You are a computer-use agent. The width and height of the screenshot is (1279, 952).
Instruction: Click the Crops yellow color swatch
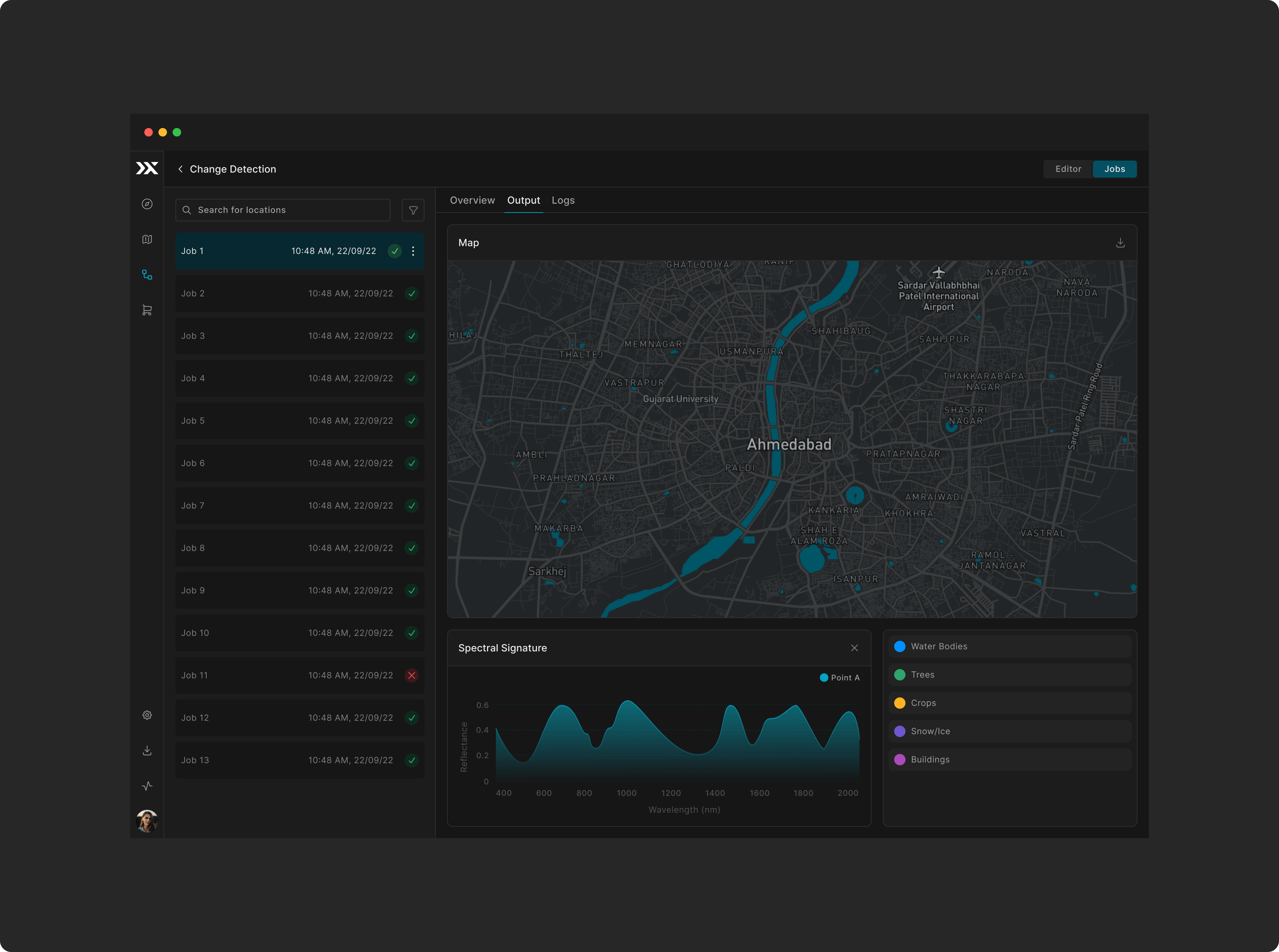899,703
